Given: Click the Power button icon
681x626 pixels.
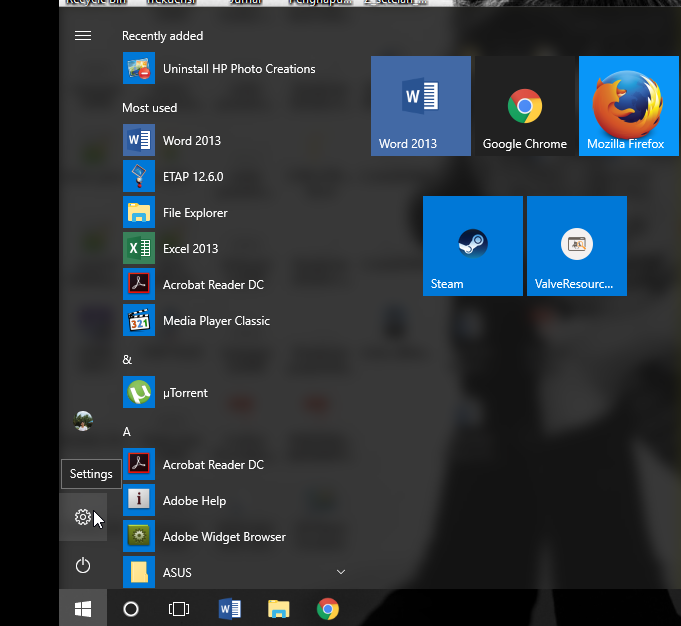Looking at the screenshot, I should click(x=83, y=565).
